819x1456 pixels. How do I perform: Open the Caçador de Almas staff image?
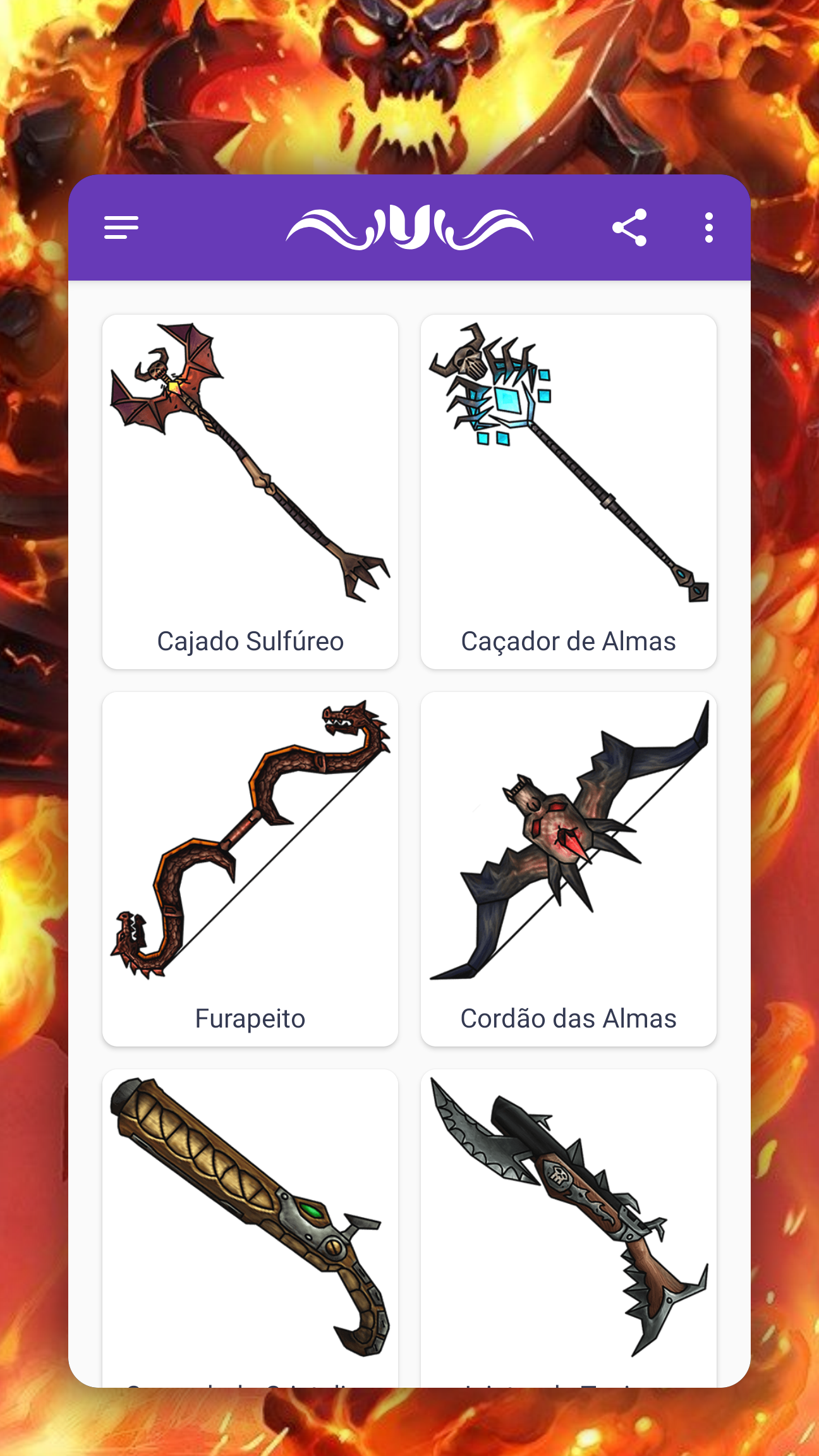point(569,463)
